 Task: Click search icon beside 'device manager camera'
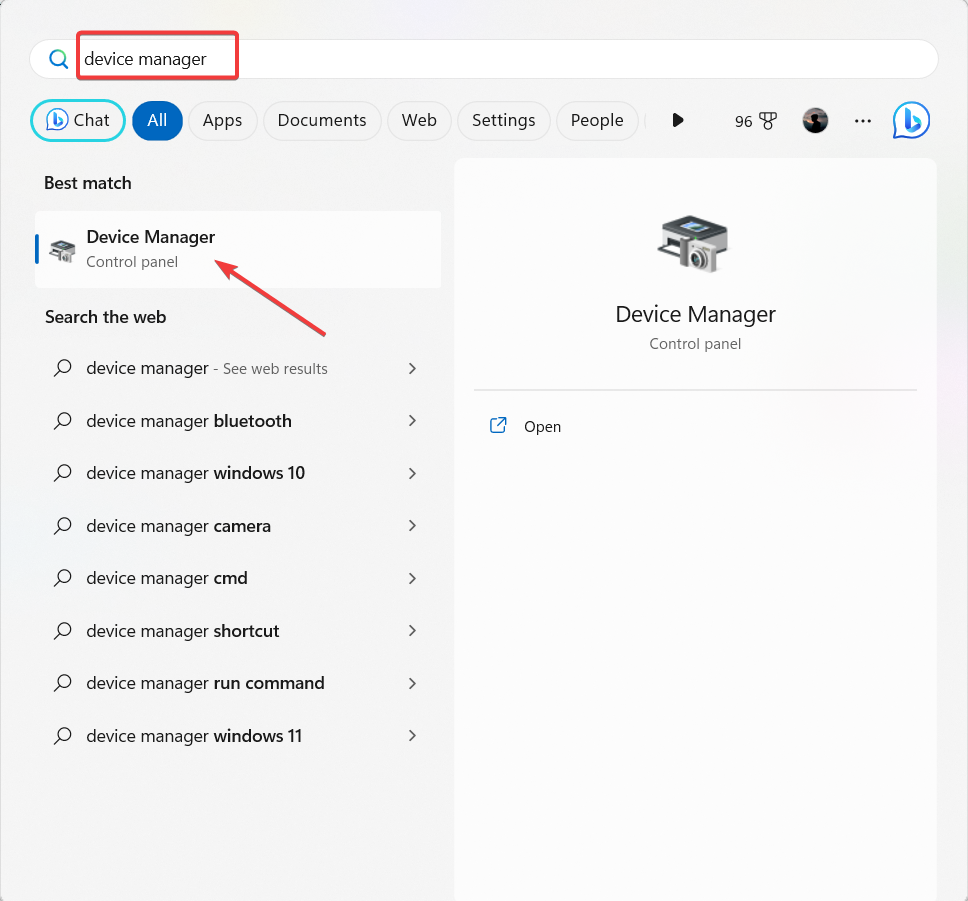[62, 526]
